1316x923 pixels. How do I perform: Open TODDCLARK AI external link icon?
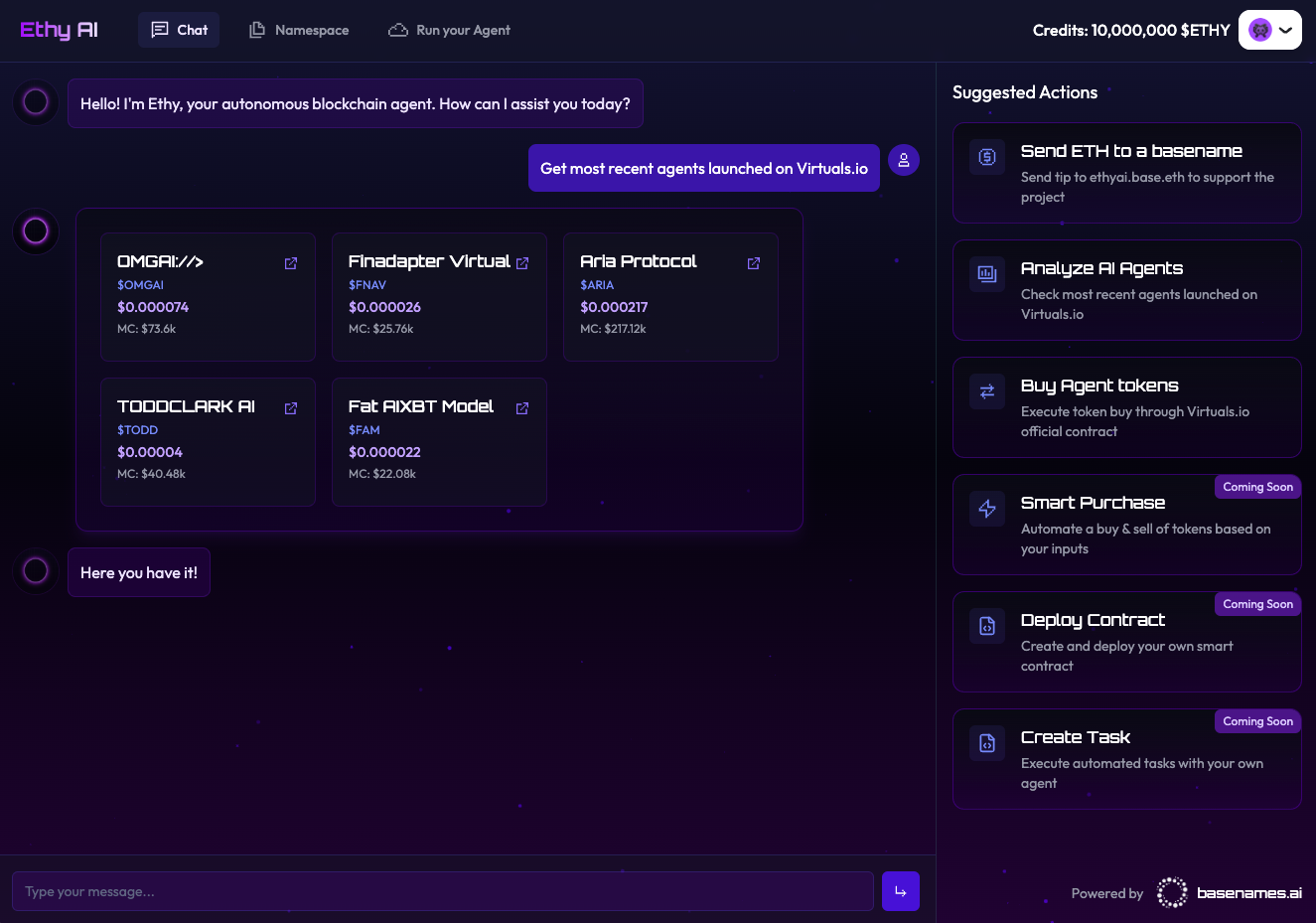click(291, 408)
